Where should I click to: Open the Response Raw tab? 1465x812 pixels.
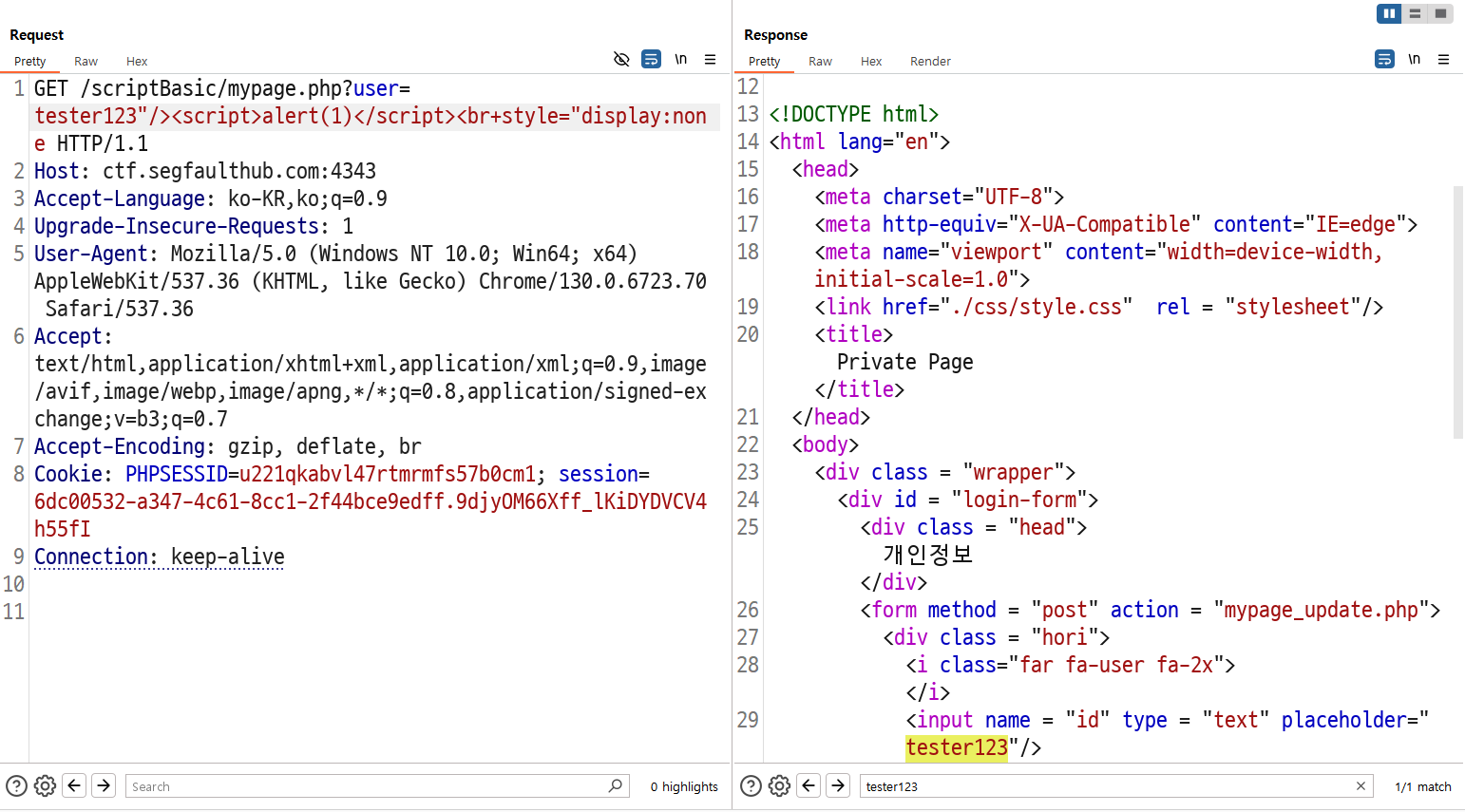820,61
